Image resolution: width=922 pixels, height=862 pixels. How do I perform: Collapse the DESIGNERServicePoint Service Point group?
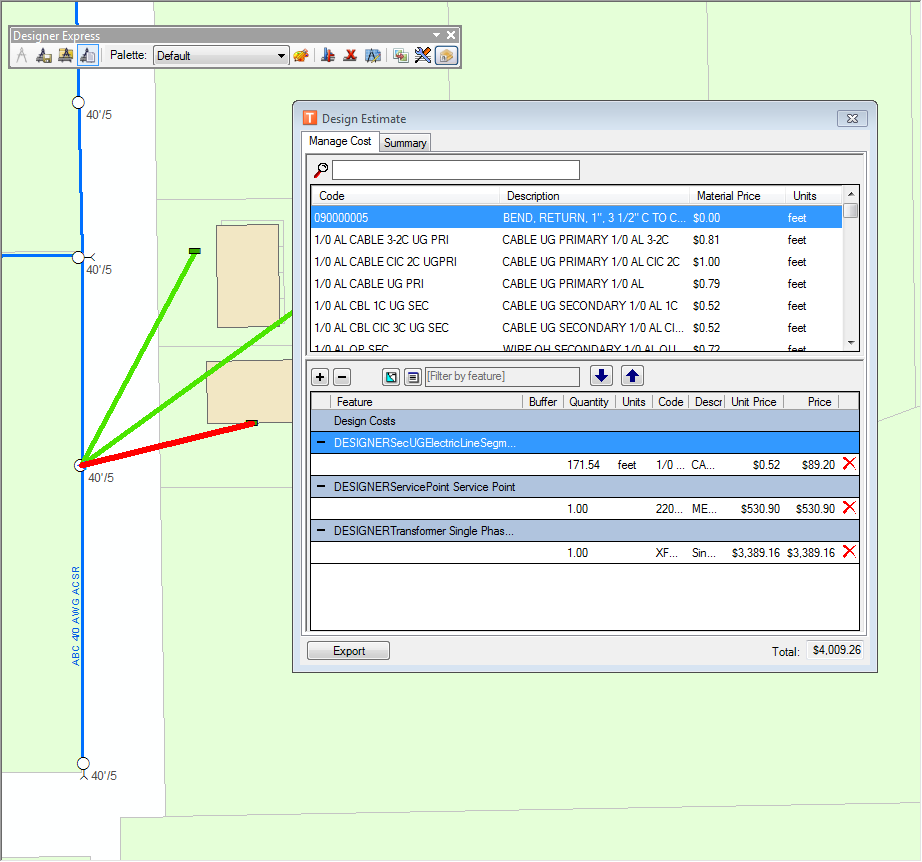pyautogui.click(x=321, y=486)
